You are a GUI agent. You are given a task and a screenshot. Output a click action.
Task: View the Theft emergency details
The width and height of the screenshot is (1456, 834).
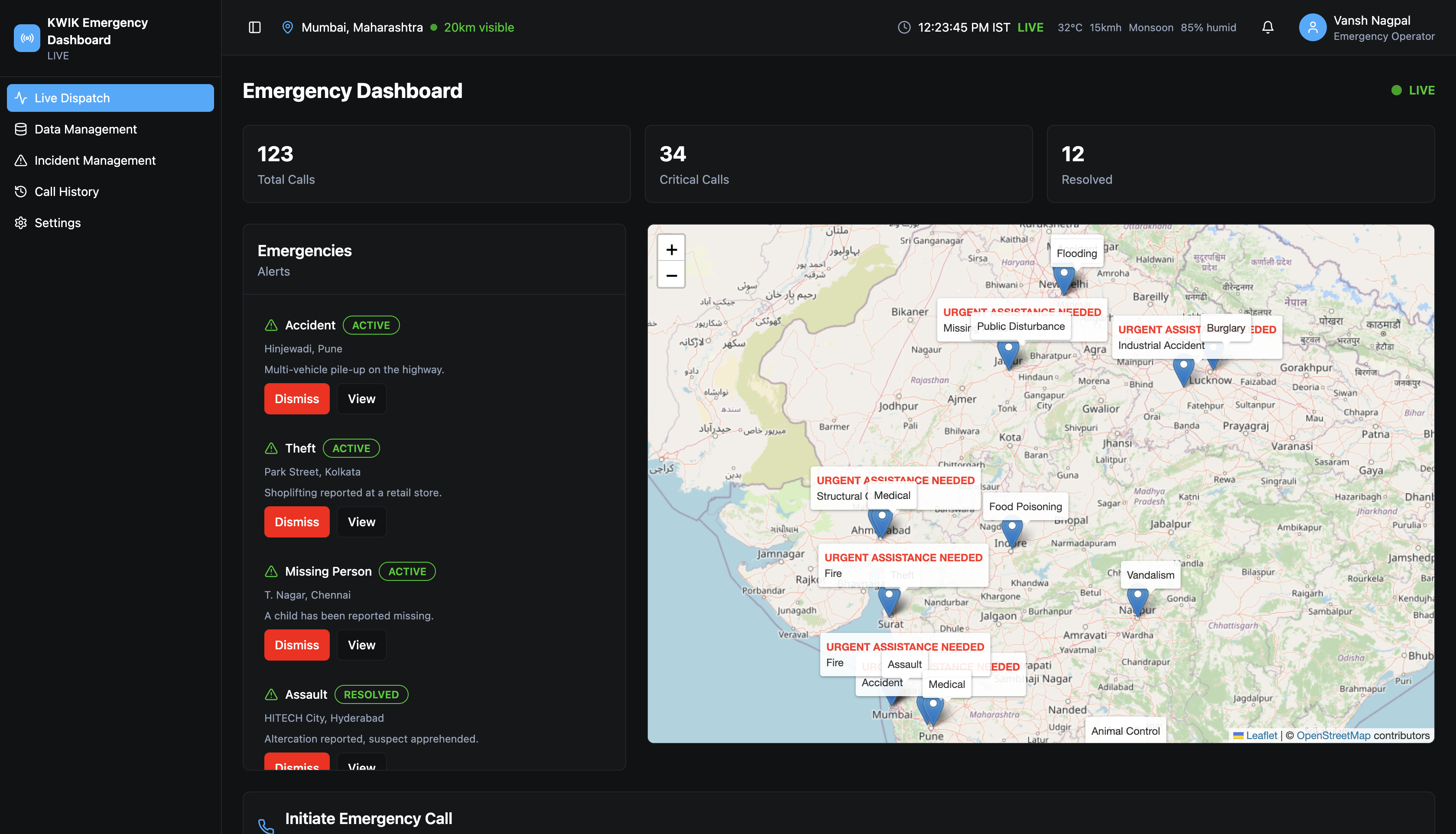361,522
